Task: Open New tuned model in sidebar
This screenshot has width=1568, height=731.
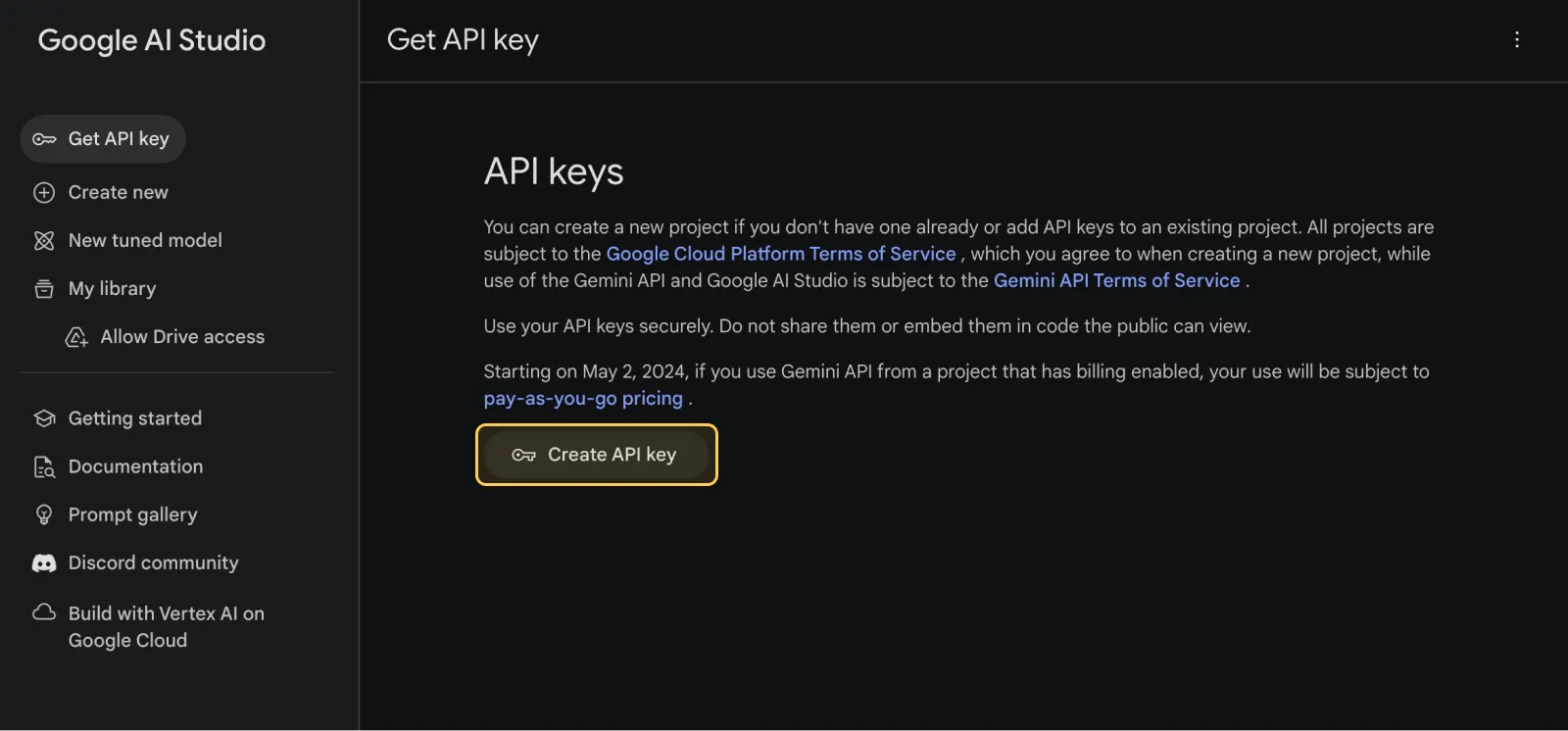Action: point(127,241)
